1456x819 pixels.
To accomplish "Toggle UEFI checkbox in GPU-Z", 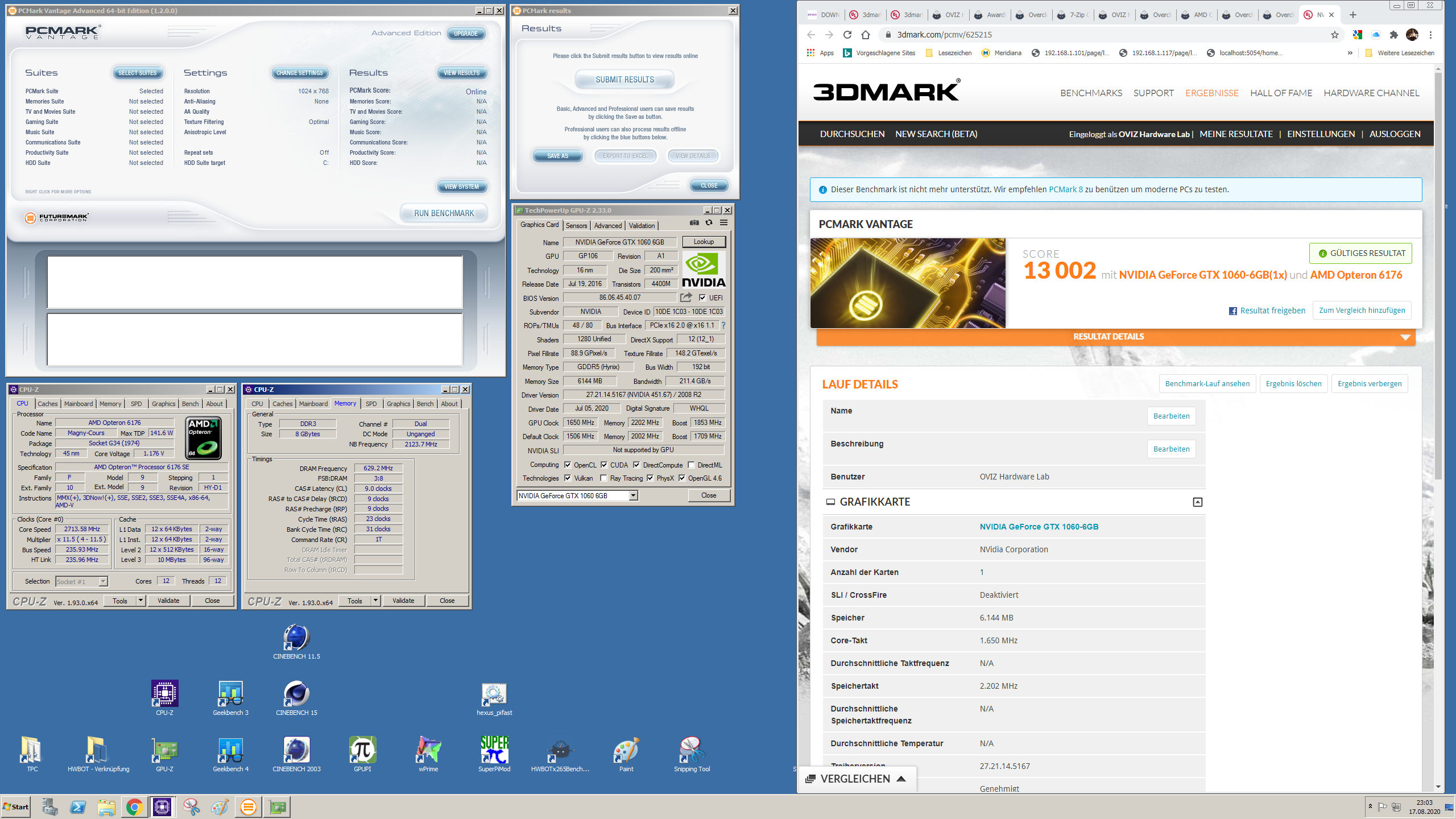I will [702, 297].
